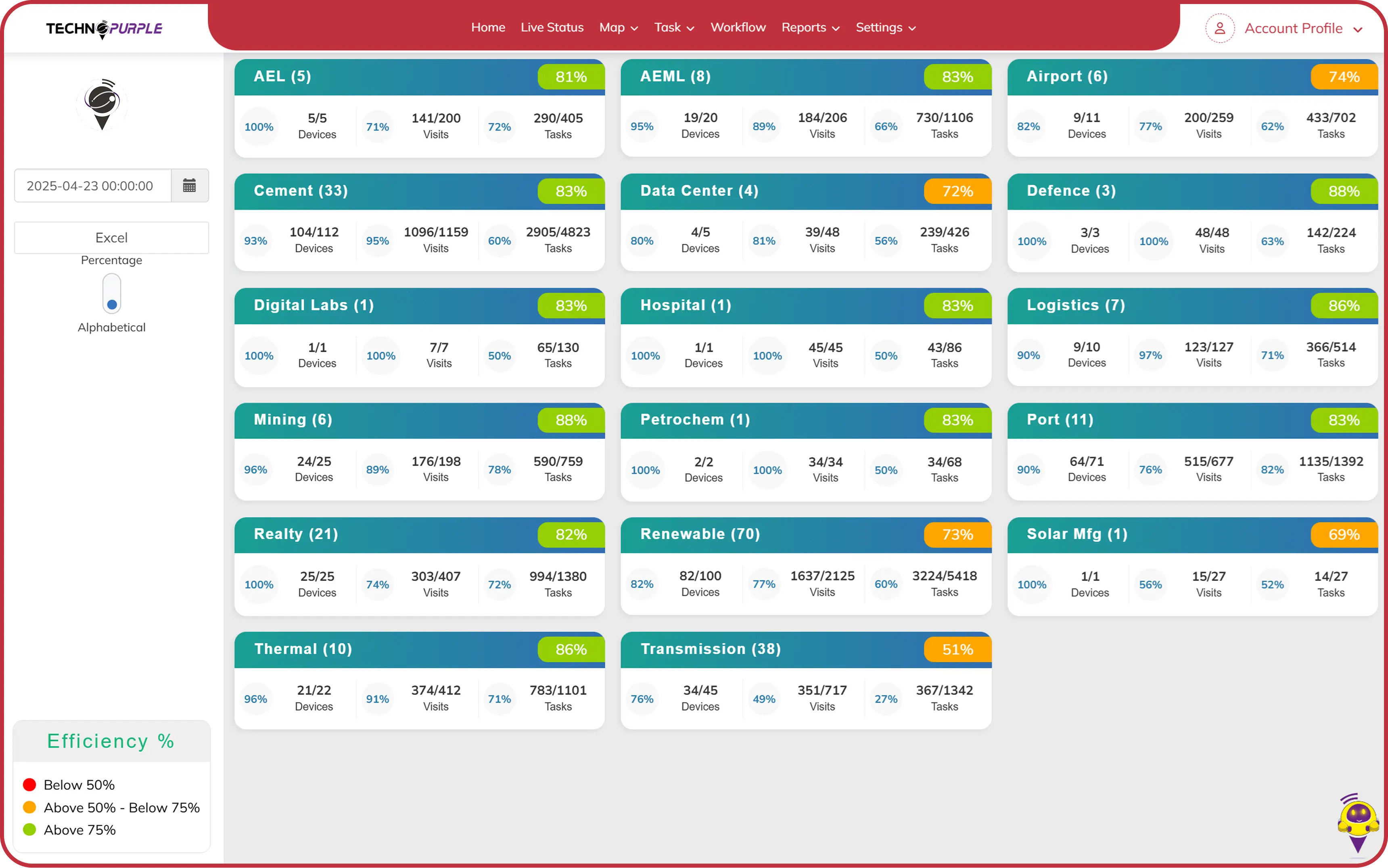Viewport: 1388px width, 868px height.
Task: Click the user avatar icon in Account Profile
Action: point(1219,28)
